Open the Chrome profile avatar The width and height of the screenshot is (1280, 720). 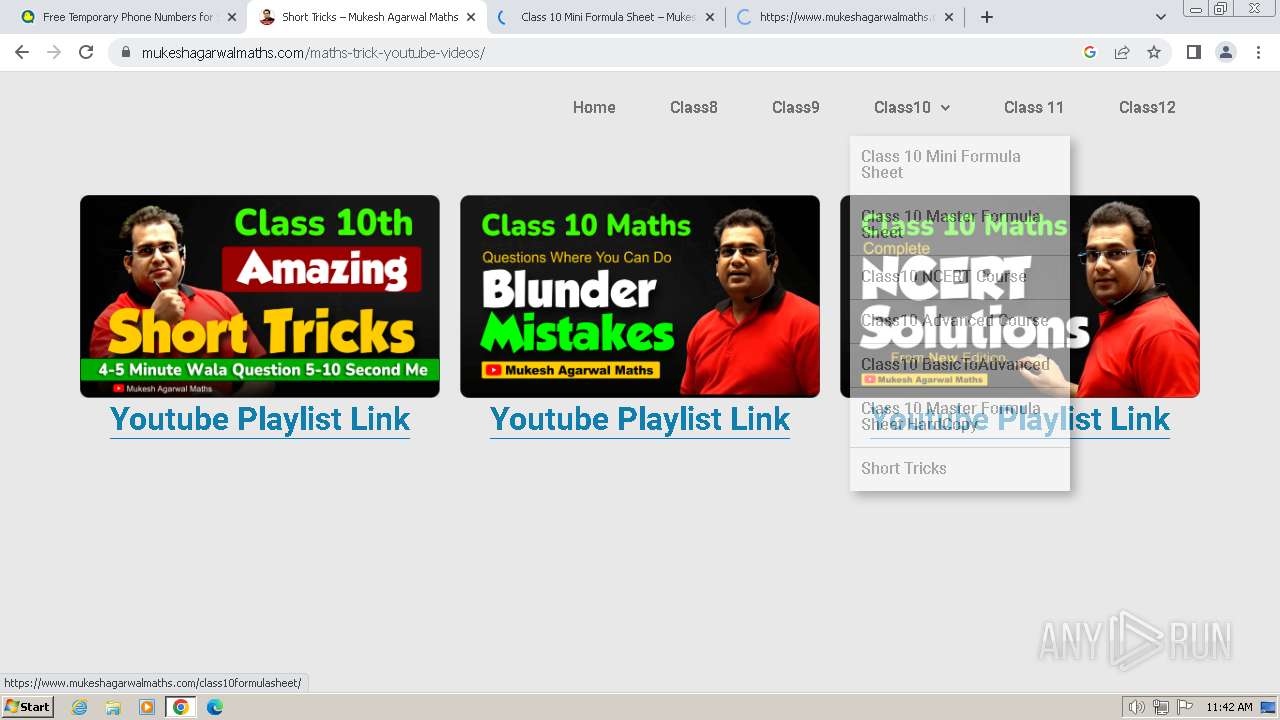1226,52
